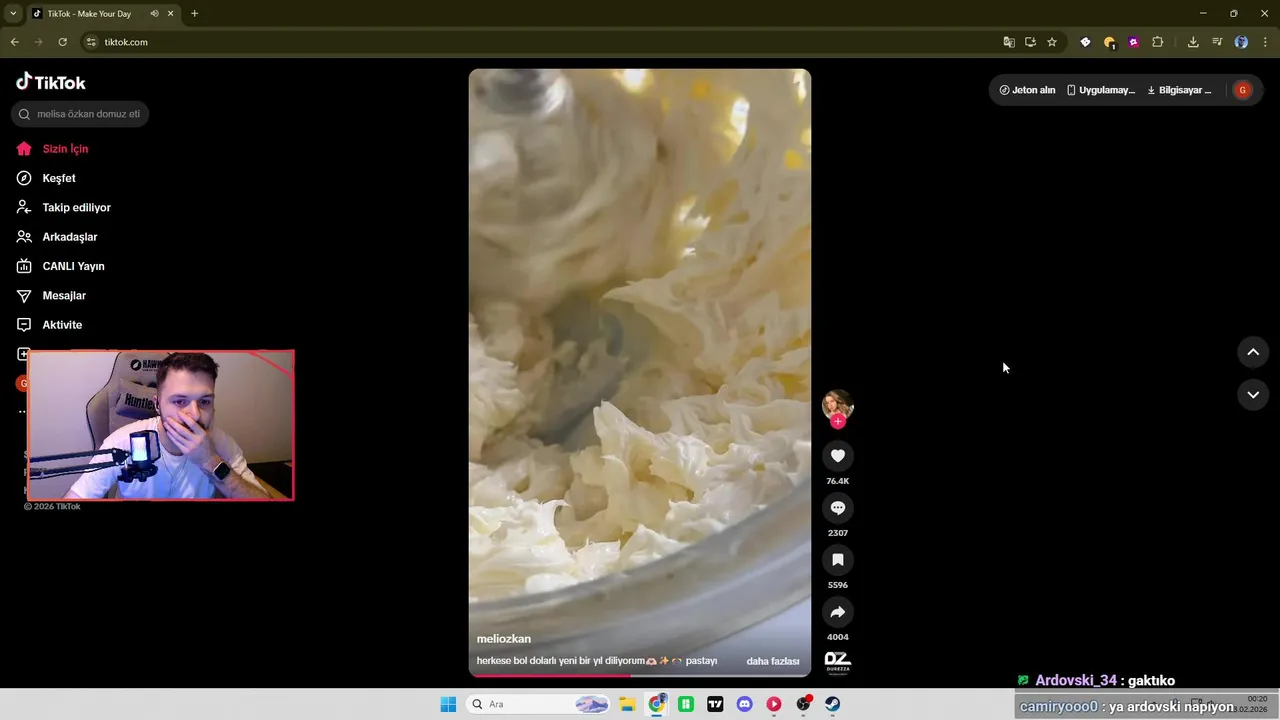Image resolution: width=1280 pixels, height=720 pixels.
Task: Open translate page icon
Action: pos(1009,42)
